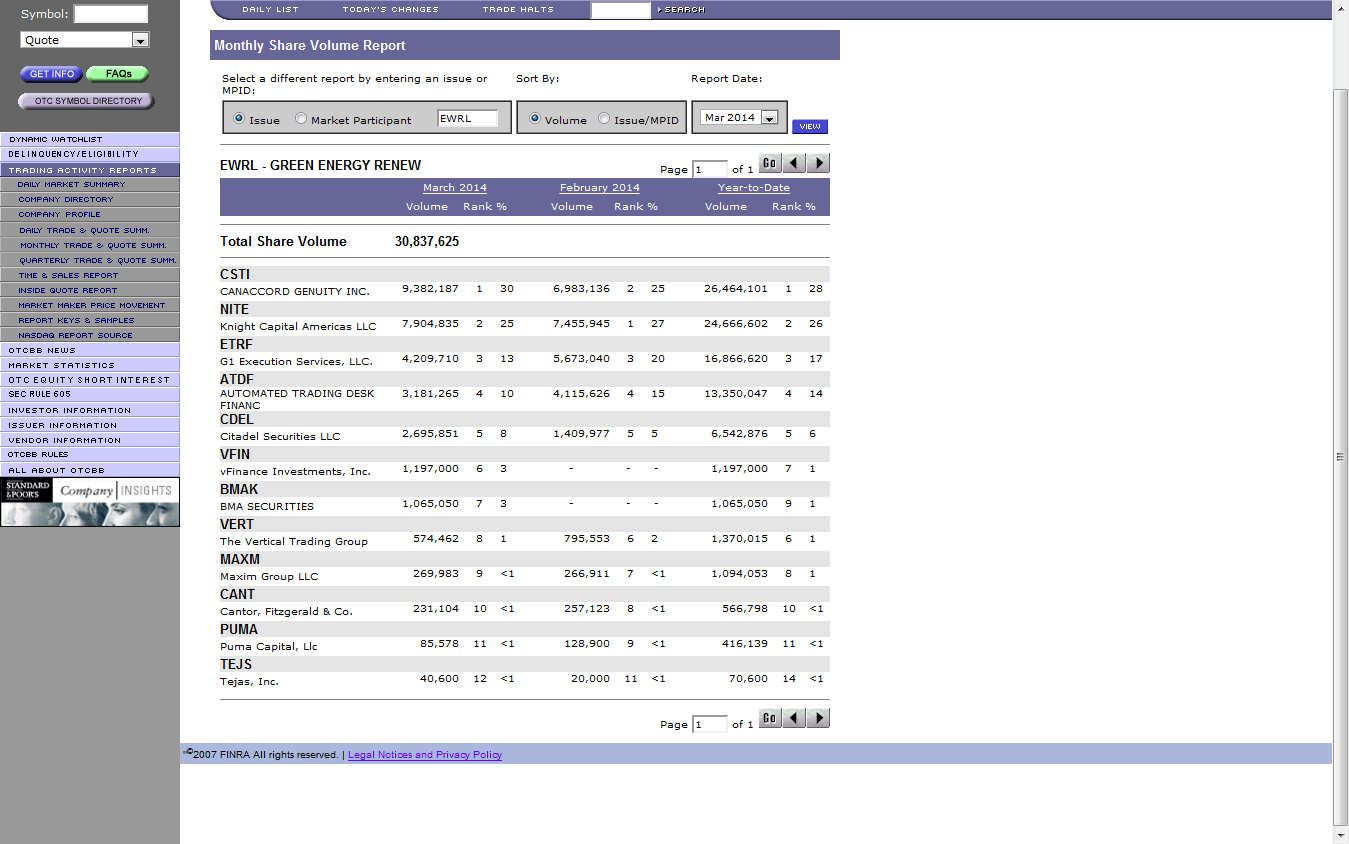Open Quarterly Trade & Quote Summ.

pyautogui.click(x=90, y=261)
